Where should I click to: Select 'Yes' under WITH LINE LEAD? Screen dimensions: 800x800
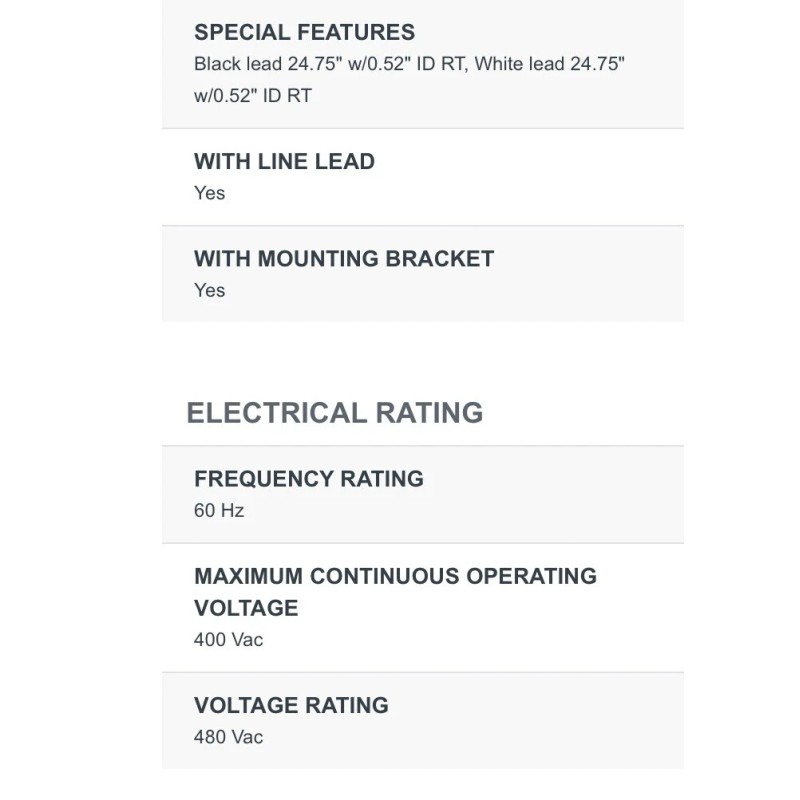point(210,193)
